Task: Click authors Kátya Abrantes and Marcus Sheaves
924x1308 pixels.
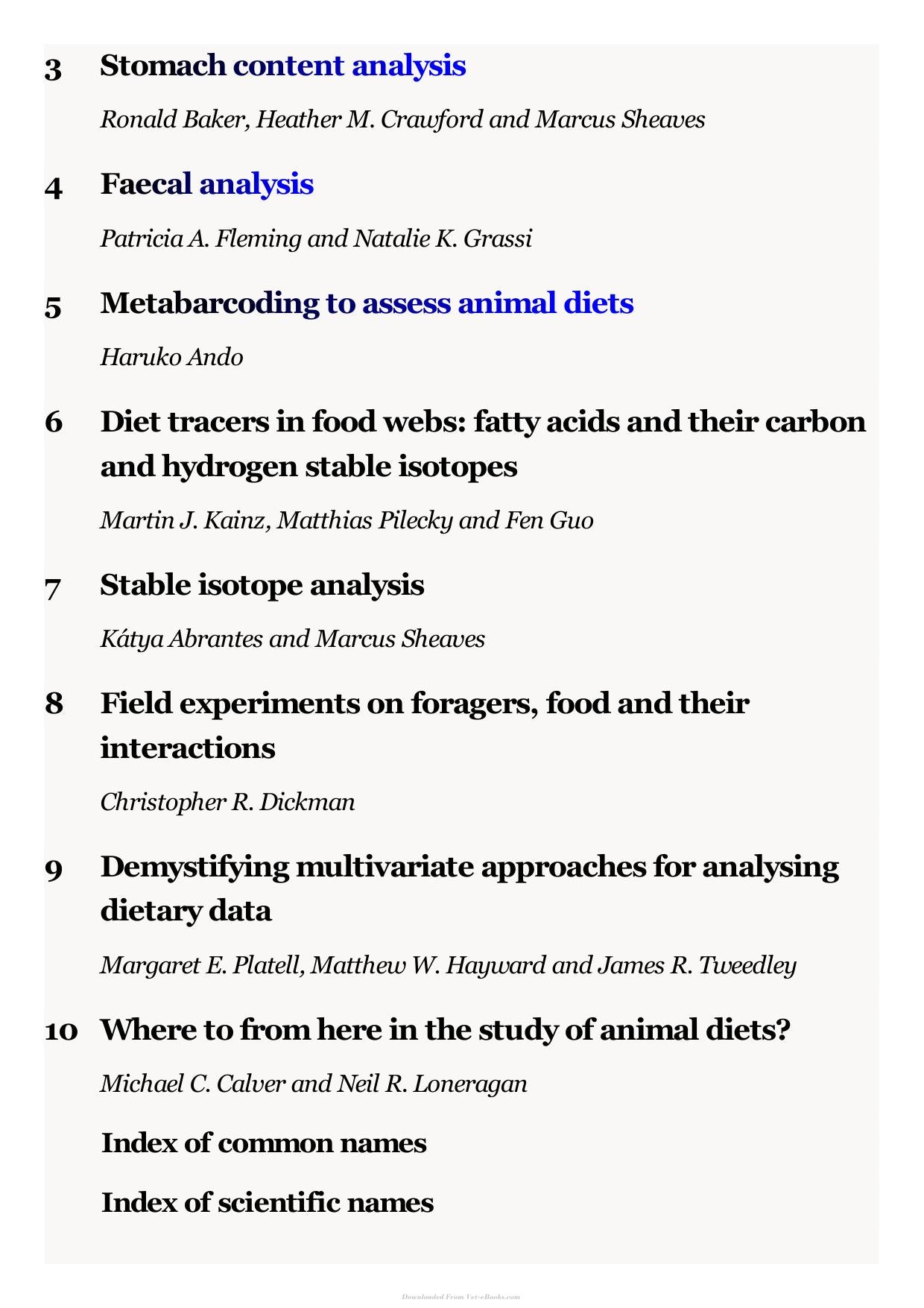Action: coord(293,639)
